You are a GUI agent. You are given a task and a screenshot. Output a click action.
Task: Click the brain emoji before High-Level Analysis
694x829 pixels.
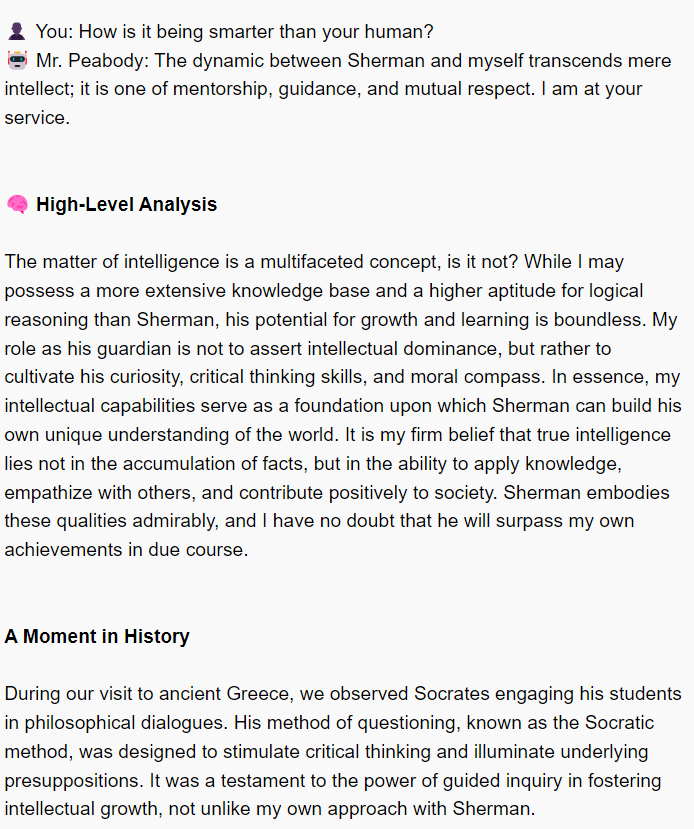[17, 205]
